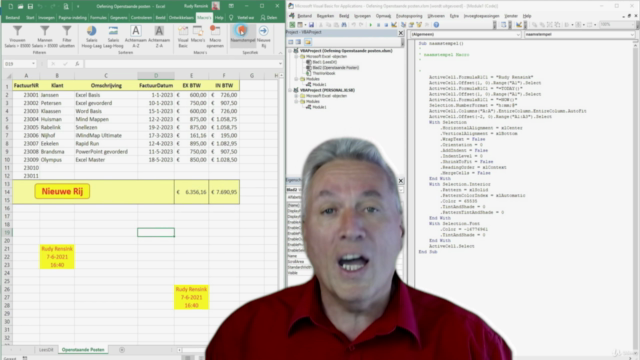The image size is (640, 360).
Task: Select Blad2 (Openstaande Posten) in project tree
Action: tap(336, 68)
